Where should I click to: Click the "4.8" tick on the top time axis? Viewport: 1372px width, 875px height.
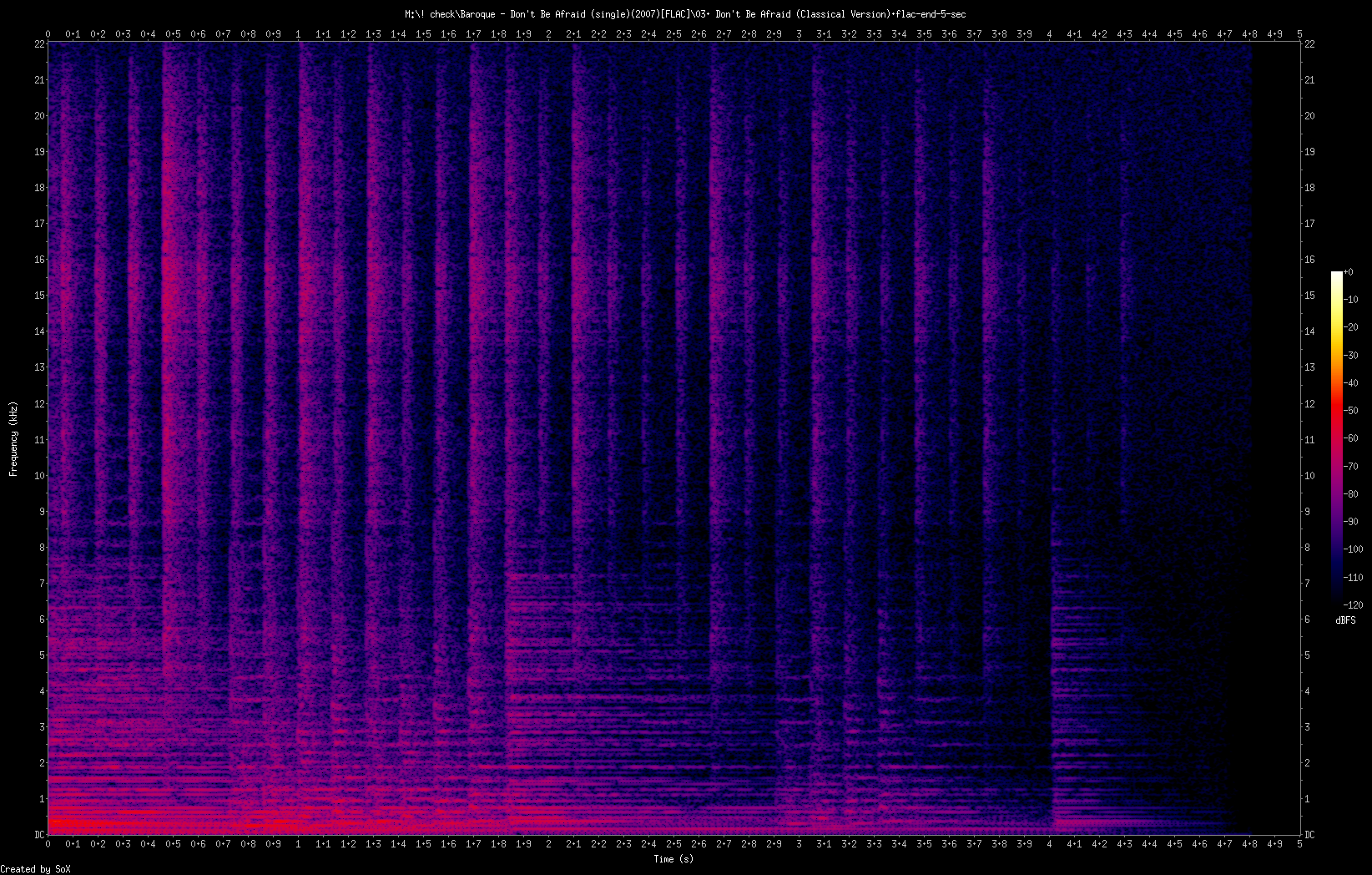1249,34
